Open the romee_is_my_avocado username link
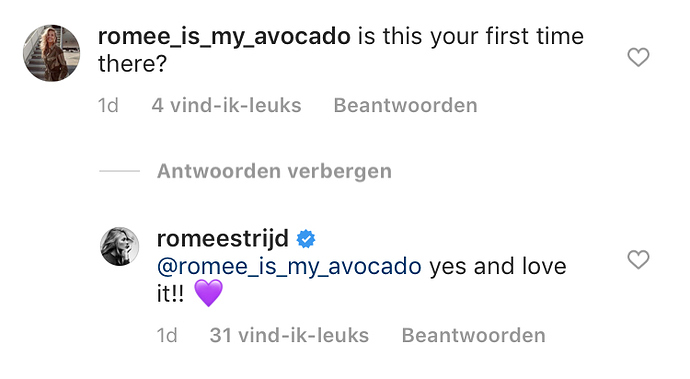 click(224, 36)
